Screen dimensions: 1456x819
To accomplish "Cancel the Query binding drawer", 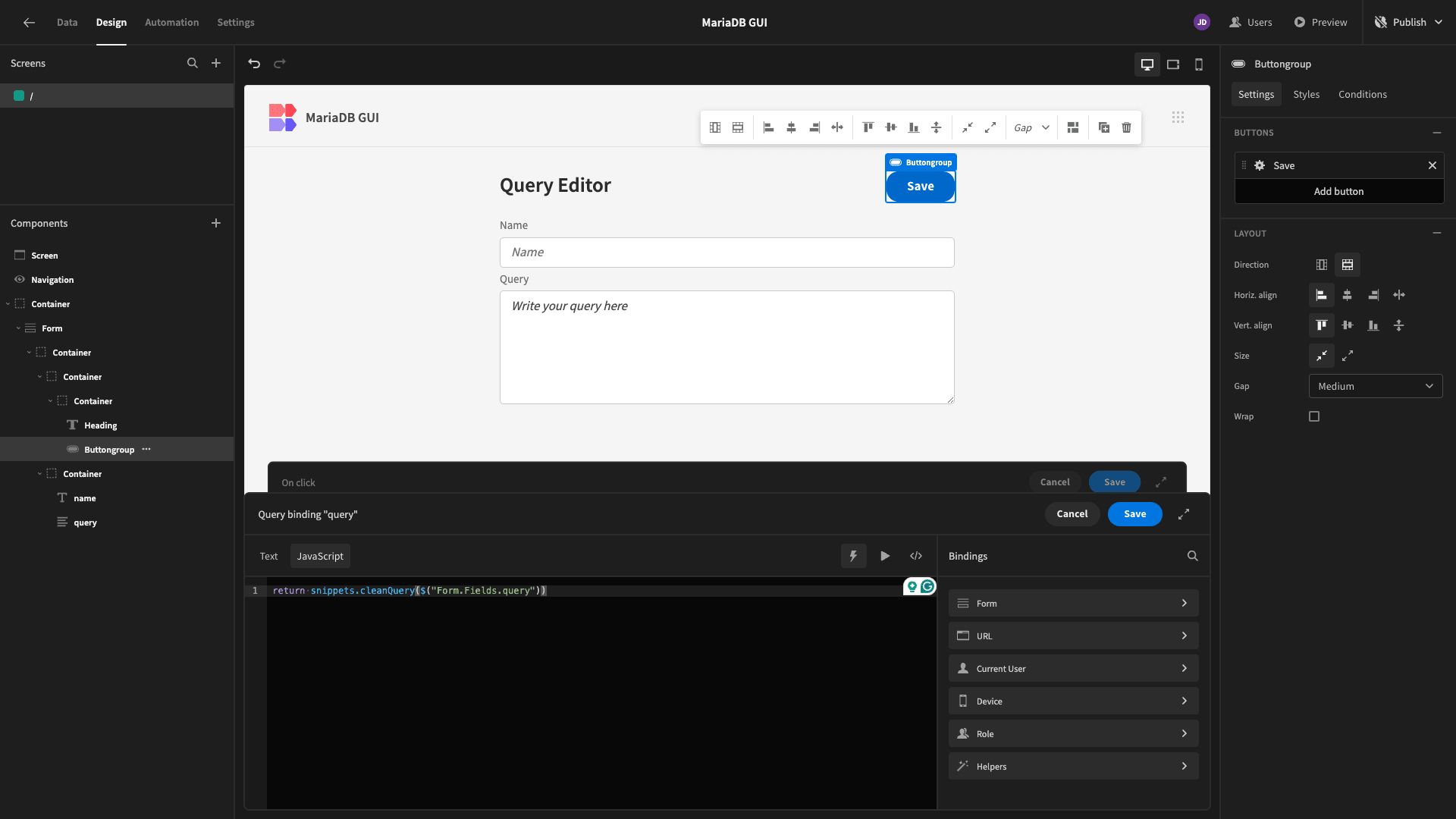I will 1072,514.
